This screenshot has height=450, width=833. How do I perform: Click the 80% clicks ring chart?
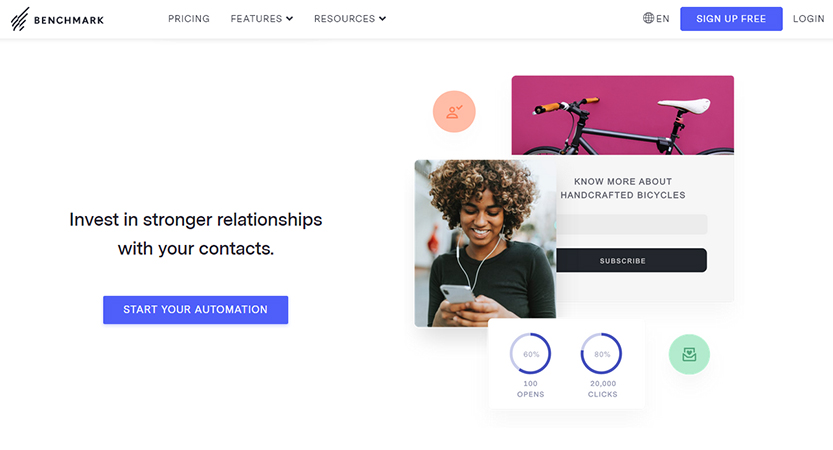(601, 354)
